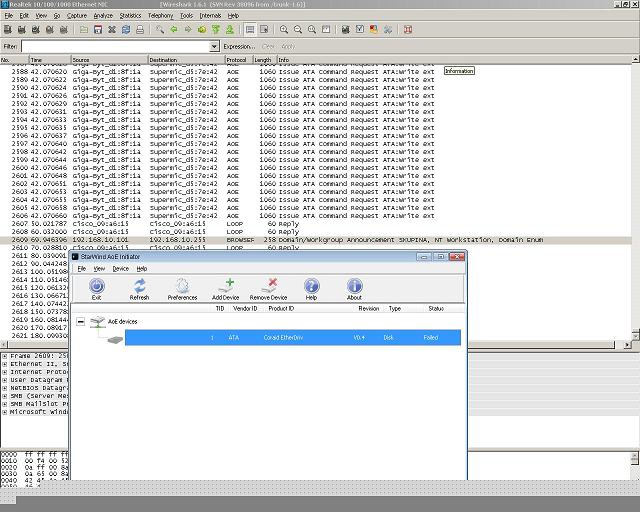This screenshot has width=640, height=512.
Task: Save the capture file with floppy icon
Action: point(98,29)
